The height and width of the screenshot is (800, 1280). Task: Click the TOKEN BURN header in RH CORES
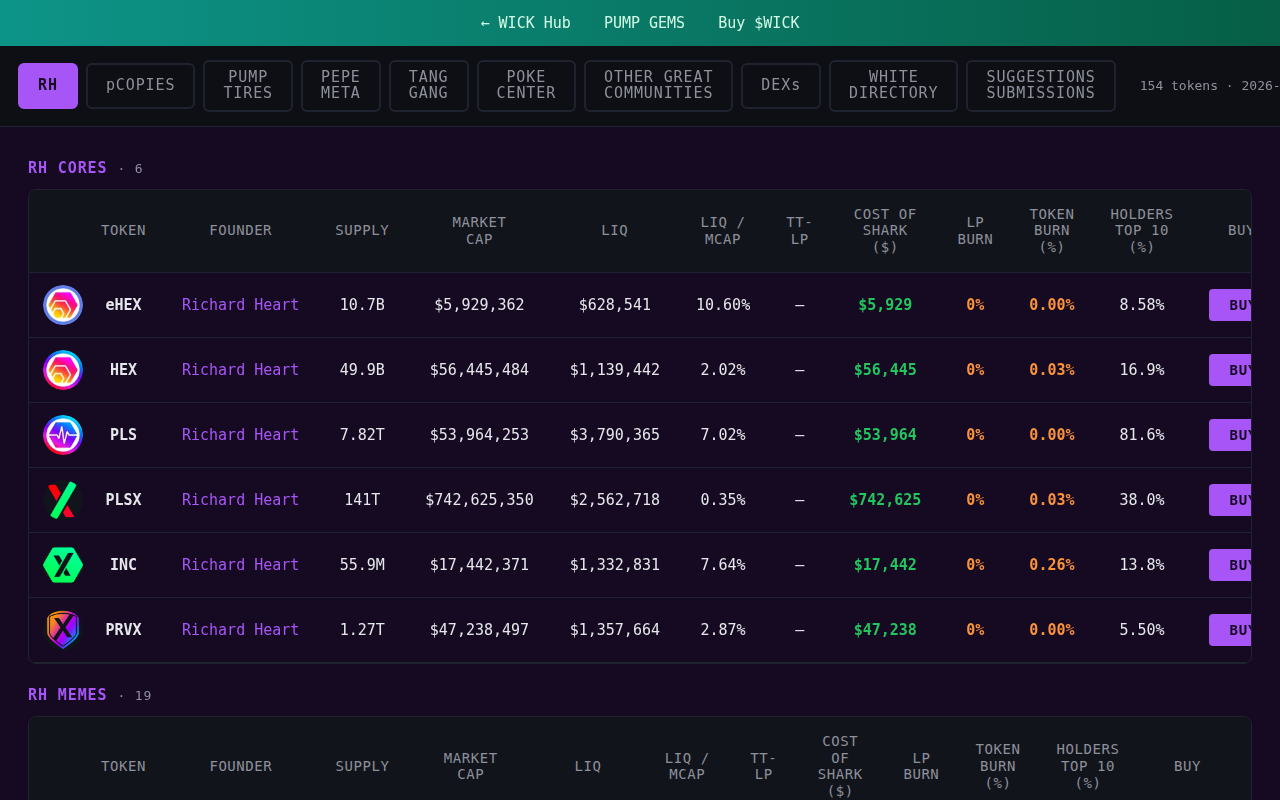pos(1052,231)
